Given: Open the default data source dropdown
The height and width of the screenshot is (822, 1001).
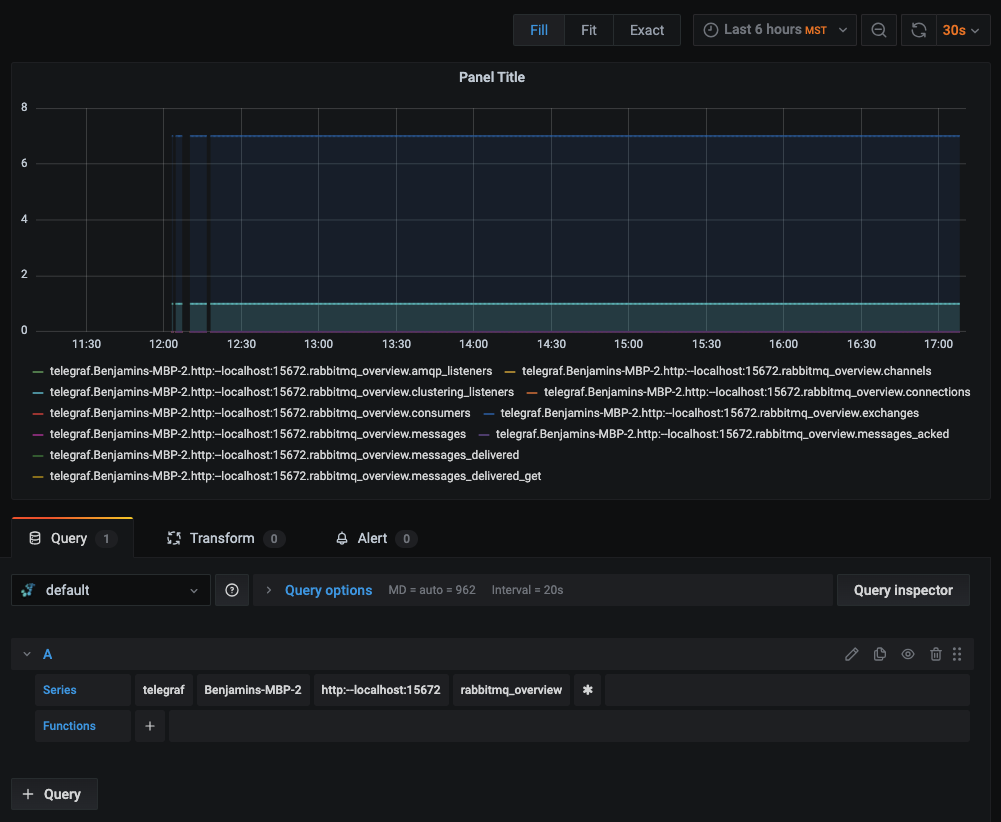Looking at the screenshot, I should pyautogui.click(x=110, y=590).
